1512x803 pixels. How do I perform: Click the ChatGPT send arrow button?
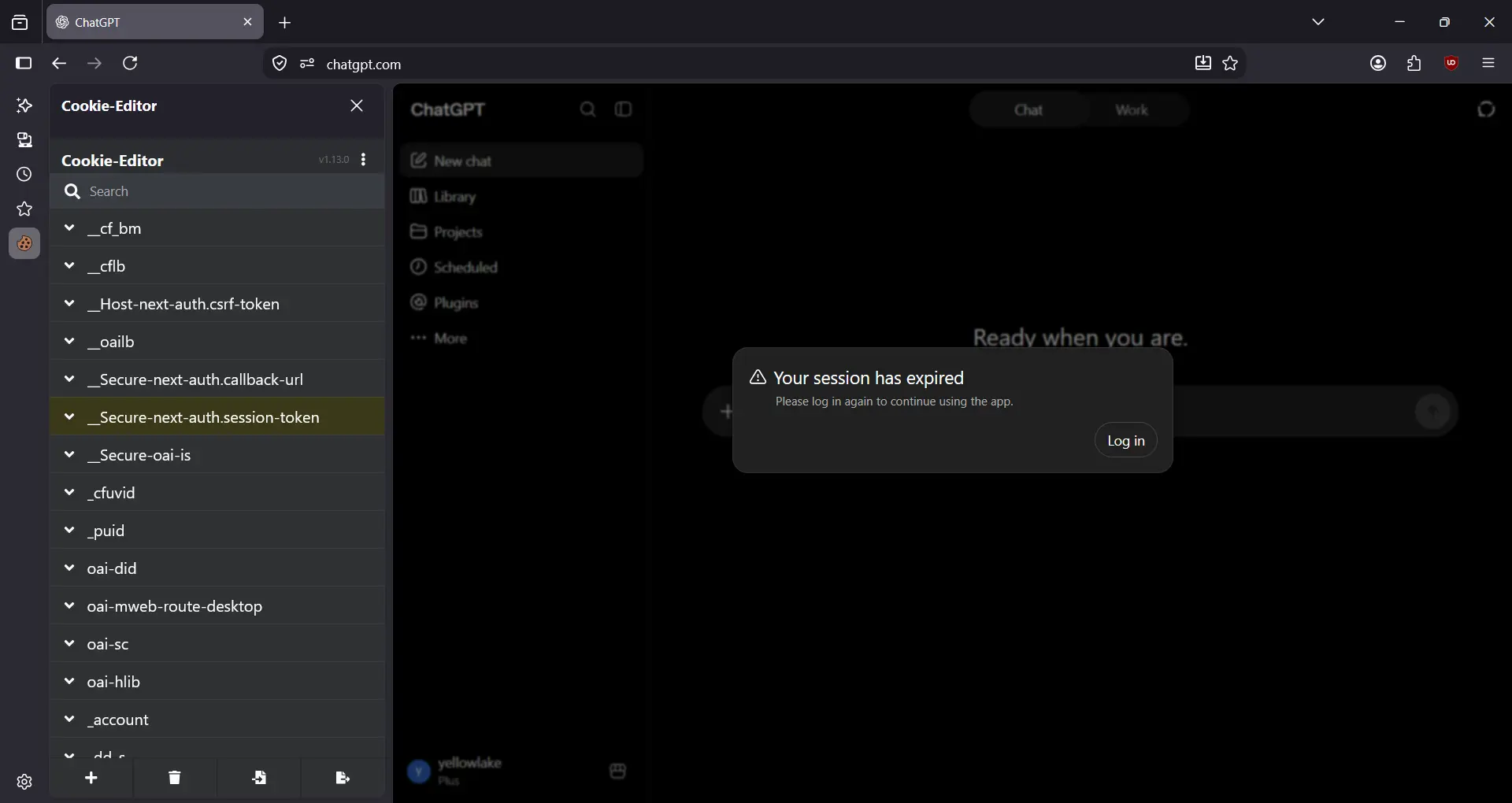(x=1432, y=411)
